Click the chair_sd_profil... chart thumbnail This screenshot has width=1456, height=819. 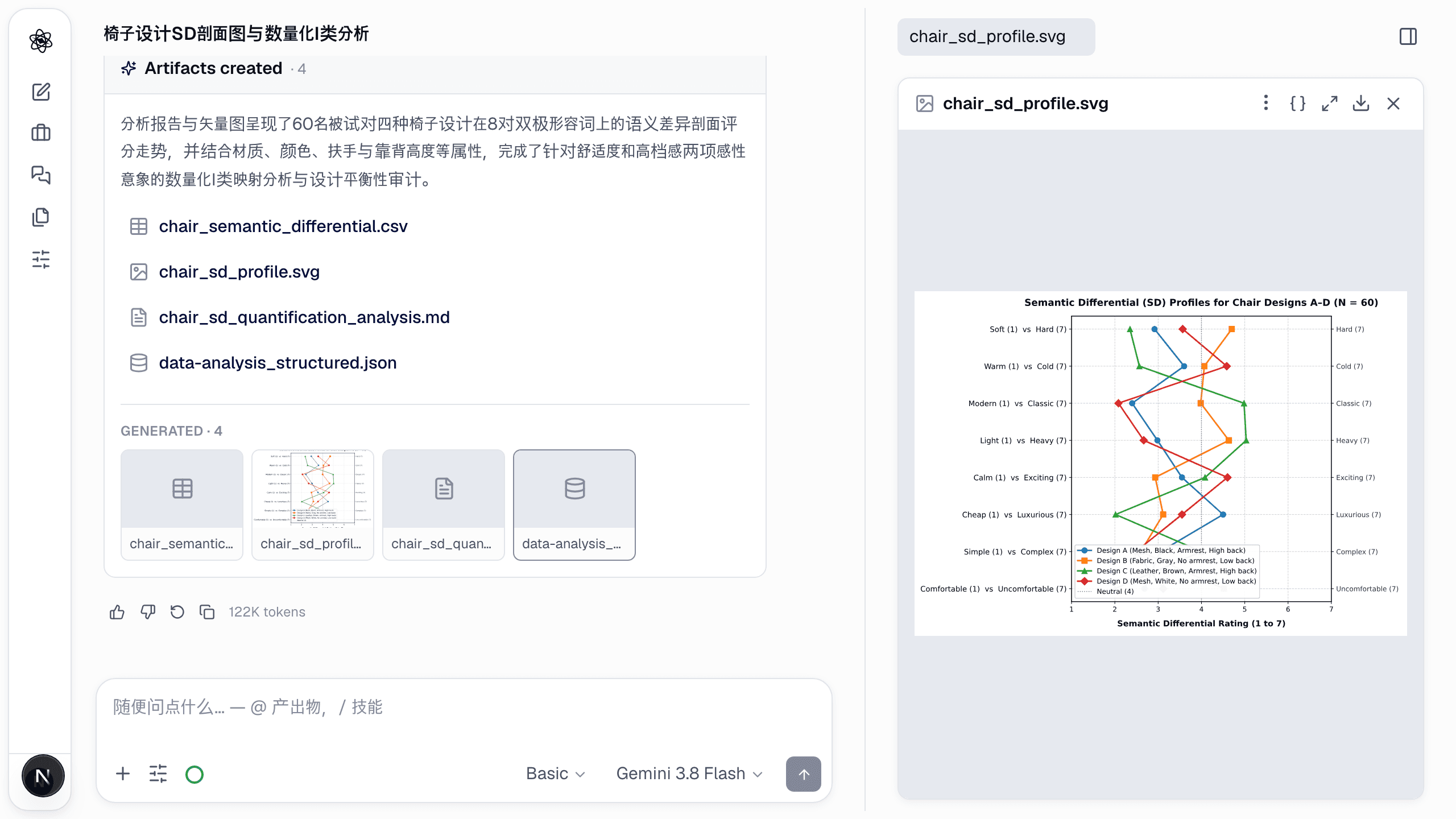point(313,505)
